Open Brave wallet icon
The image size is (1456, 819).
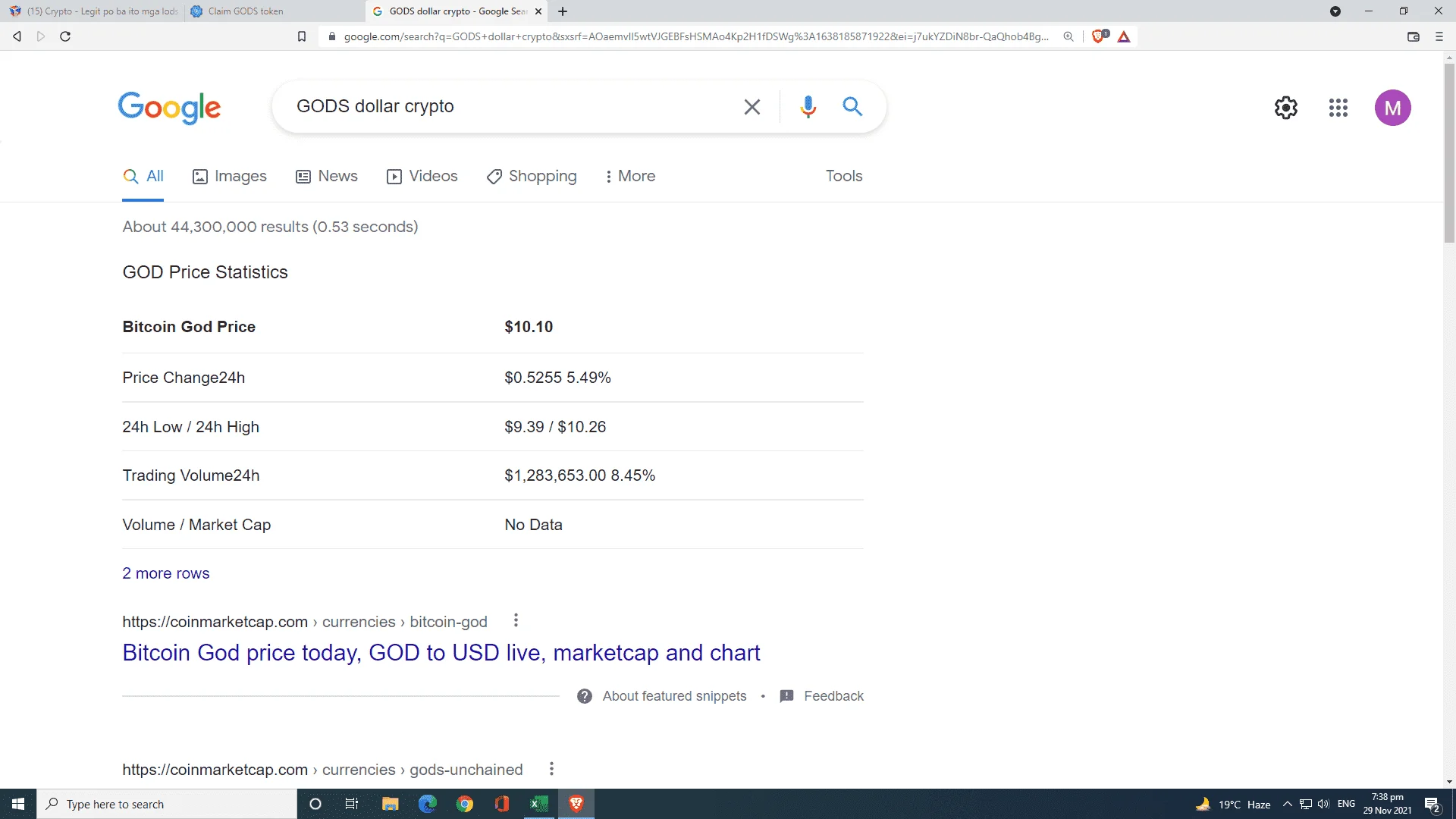point(1414,36)
